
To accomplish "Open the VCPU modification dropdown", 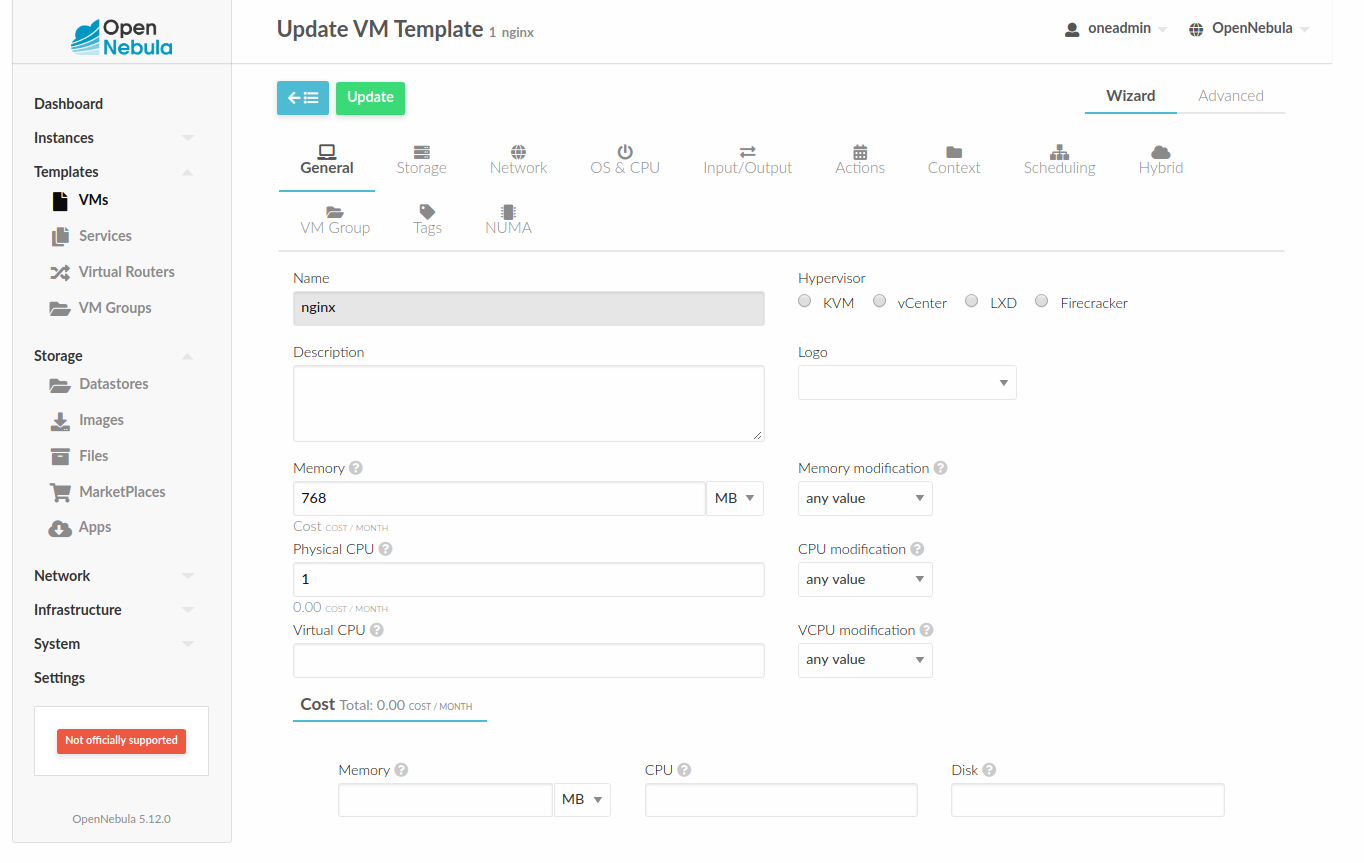I will tap(865, 660).
